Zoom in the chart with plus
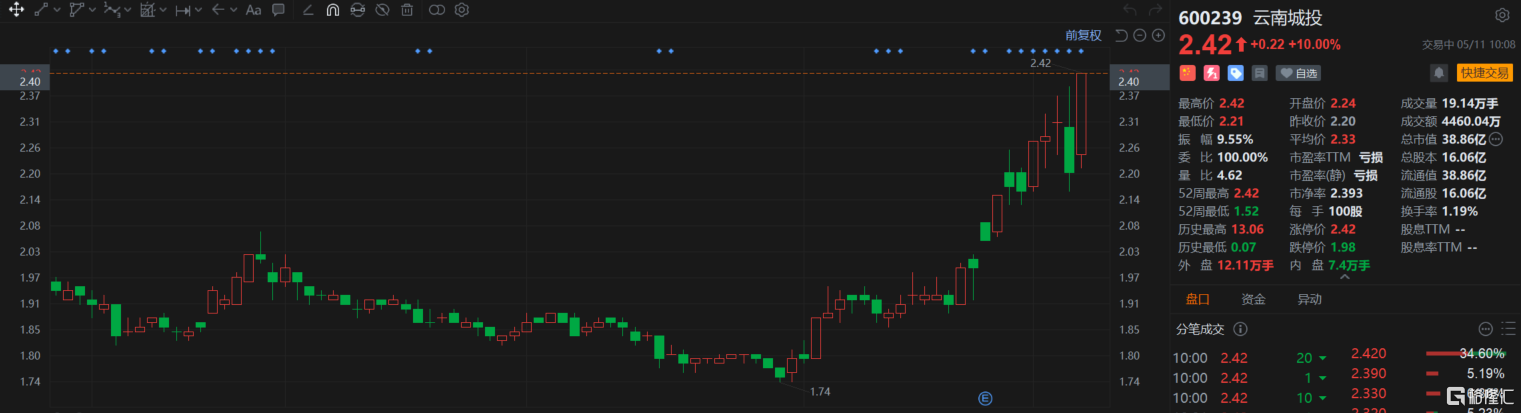 pyautogui.click(x=1158, y=35)
